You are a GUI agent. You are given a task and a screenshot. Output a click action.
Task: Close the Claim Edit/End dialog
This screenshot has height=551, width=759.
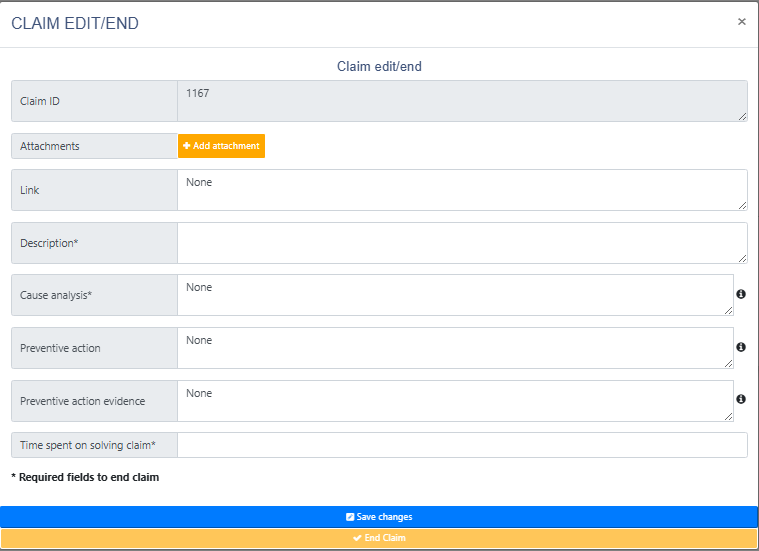(741, 21)
